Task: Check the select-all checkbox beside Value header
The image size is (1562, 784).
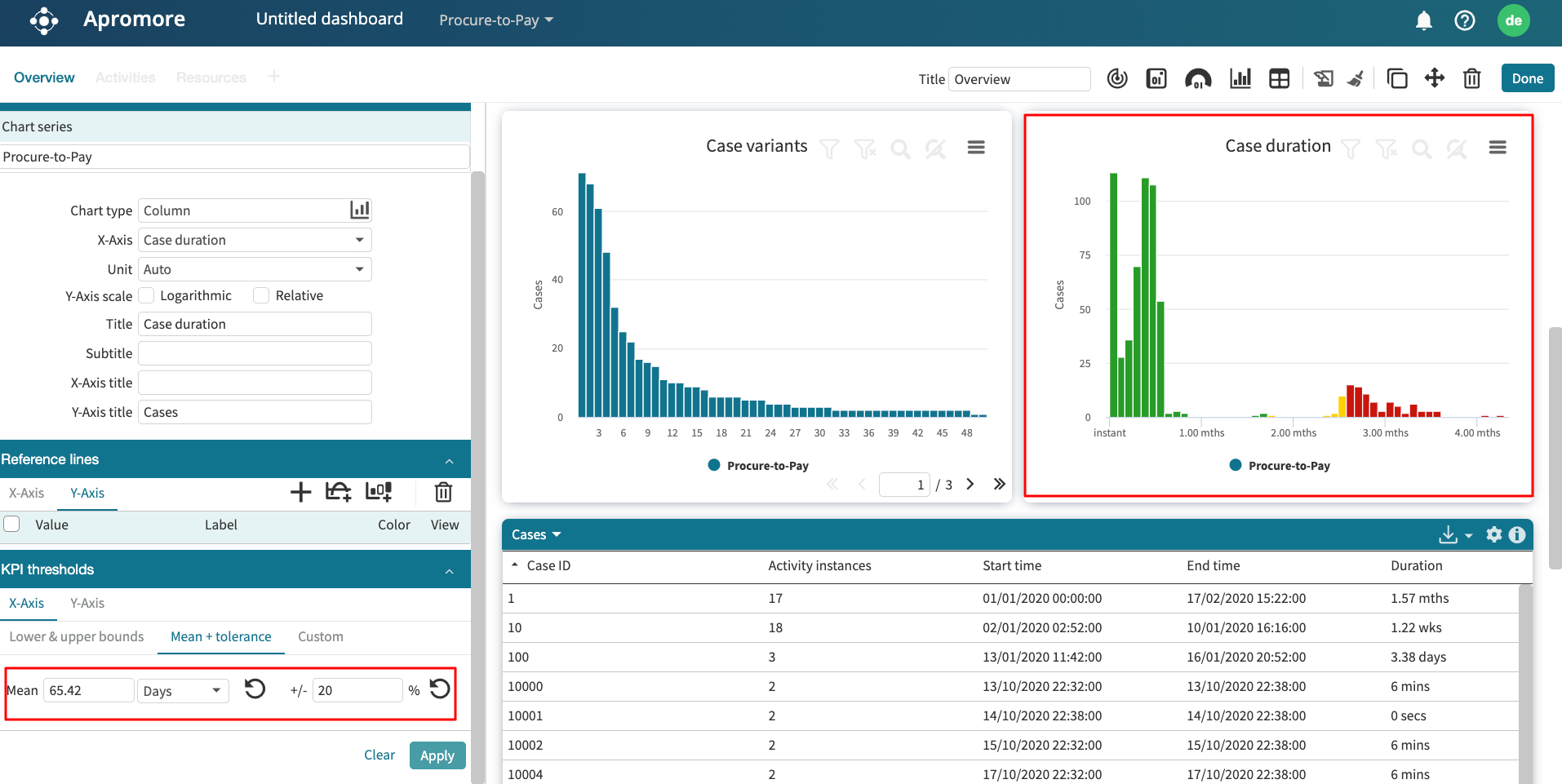Action: [12, 524]
